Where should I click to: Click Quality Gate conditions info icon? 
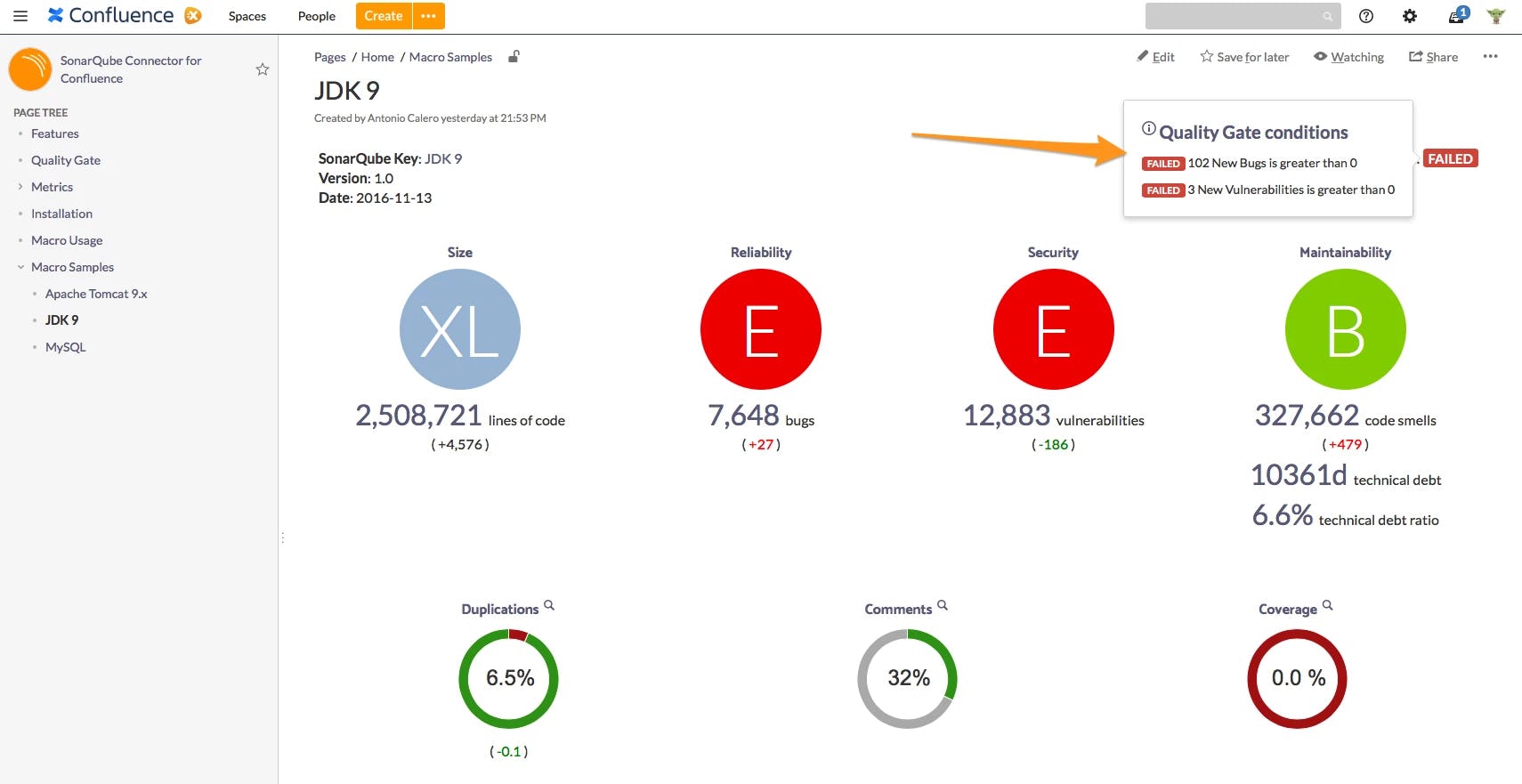click(x=1149, y=128)
